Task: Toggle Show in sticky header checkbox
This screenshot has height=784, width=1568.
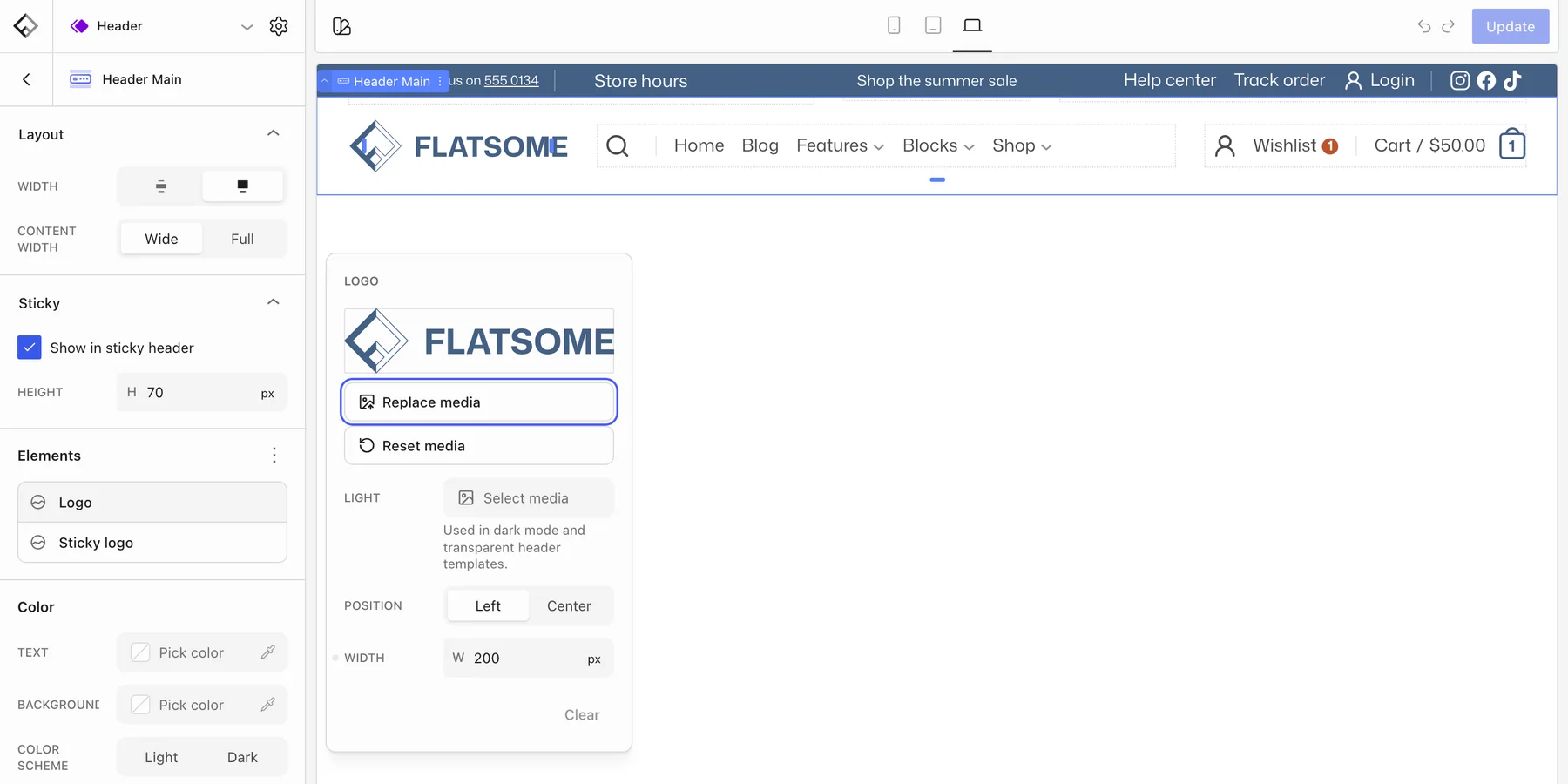Action: coord(30,348)
